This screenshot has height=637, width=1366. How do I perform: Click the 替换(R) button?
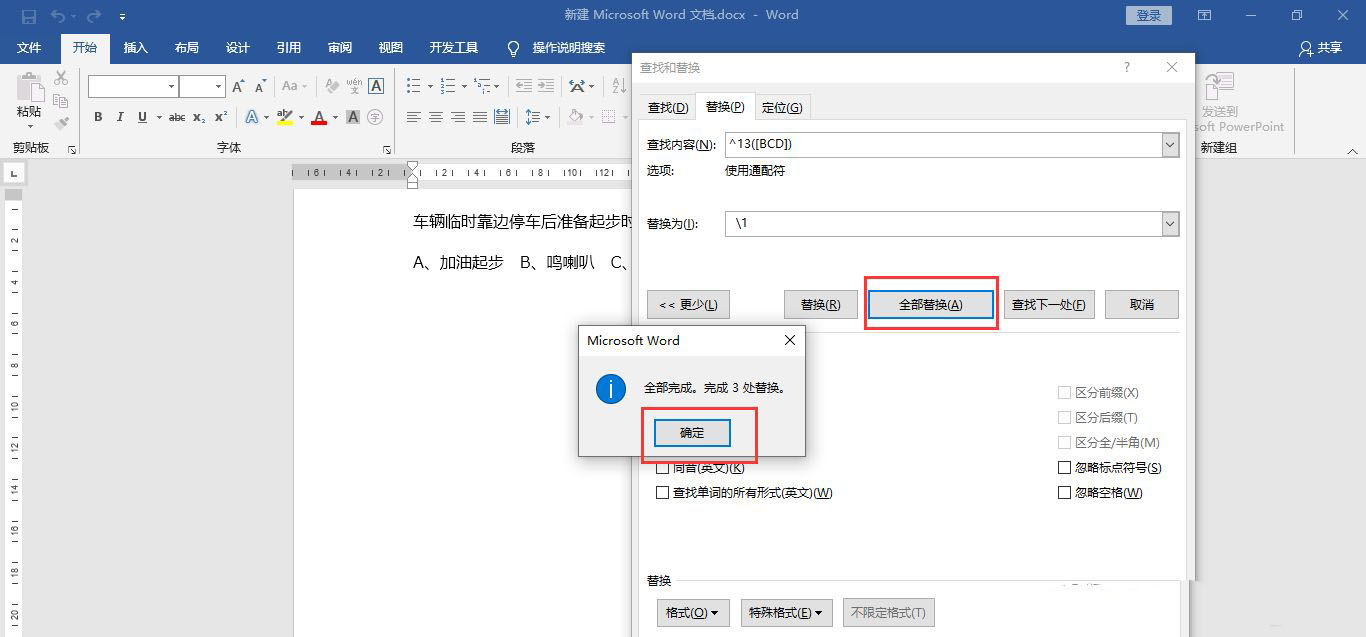[x=820, y=304]
